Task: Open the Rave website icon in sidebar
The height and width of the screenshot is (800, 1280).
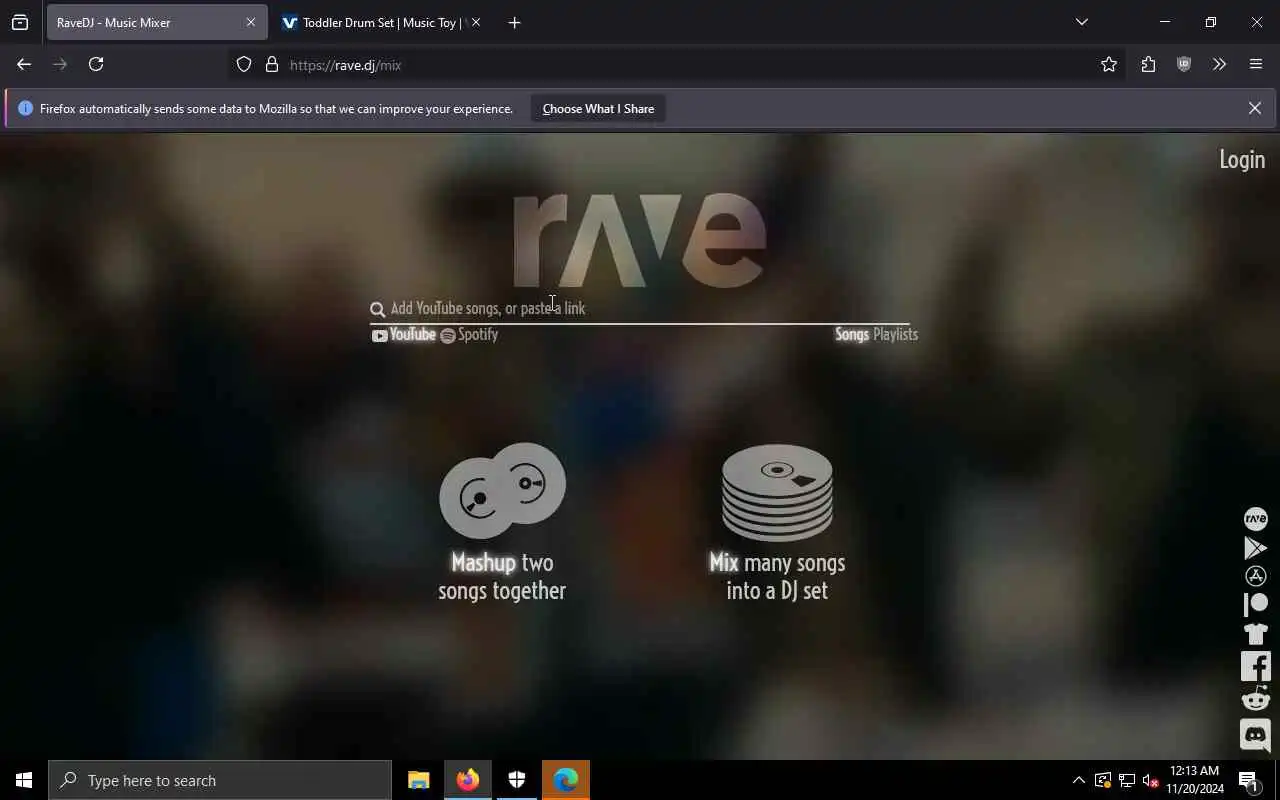Action: [x=1255, y=518]
